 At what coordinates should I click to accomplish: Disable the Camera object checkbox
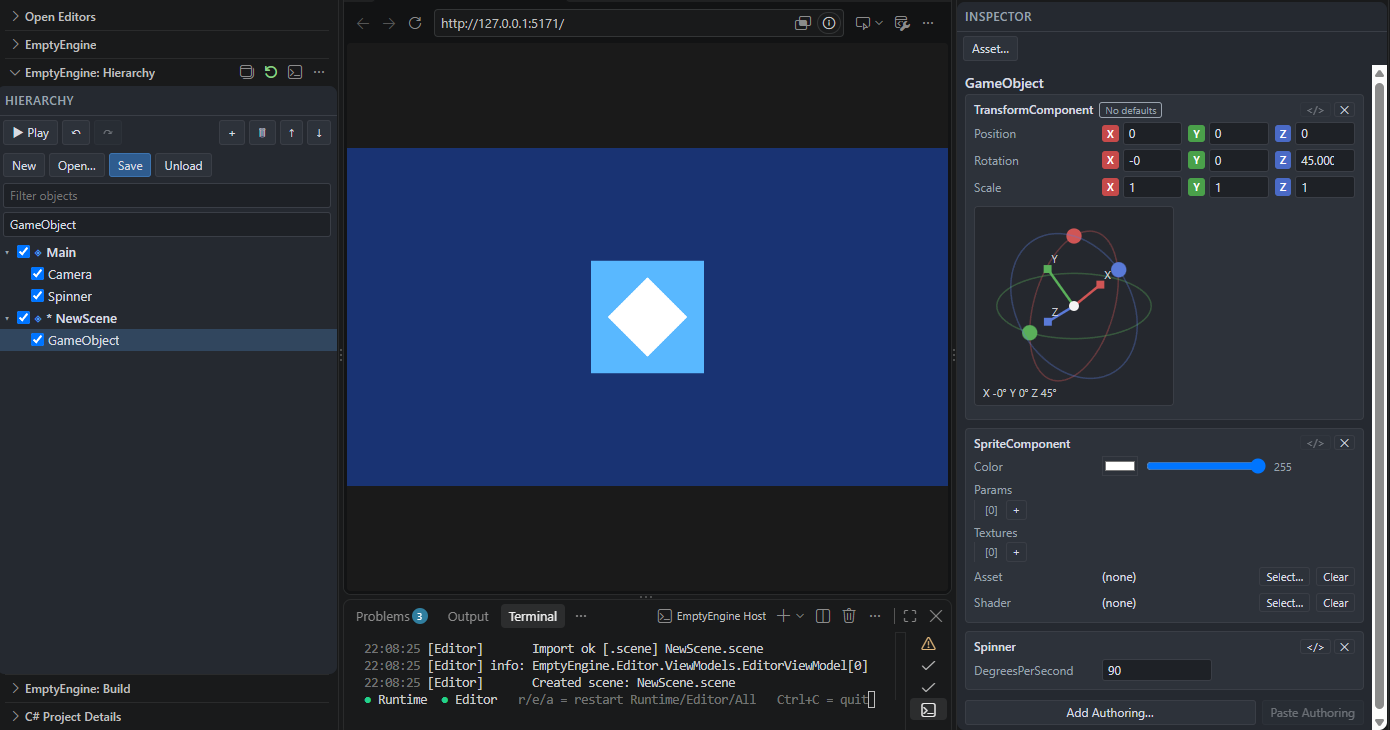point(38,274)
